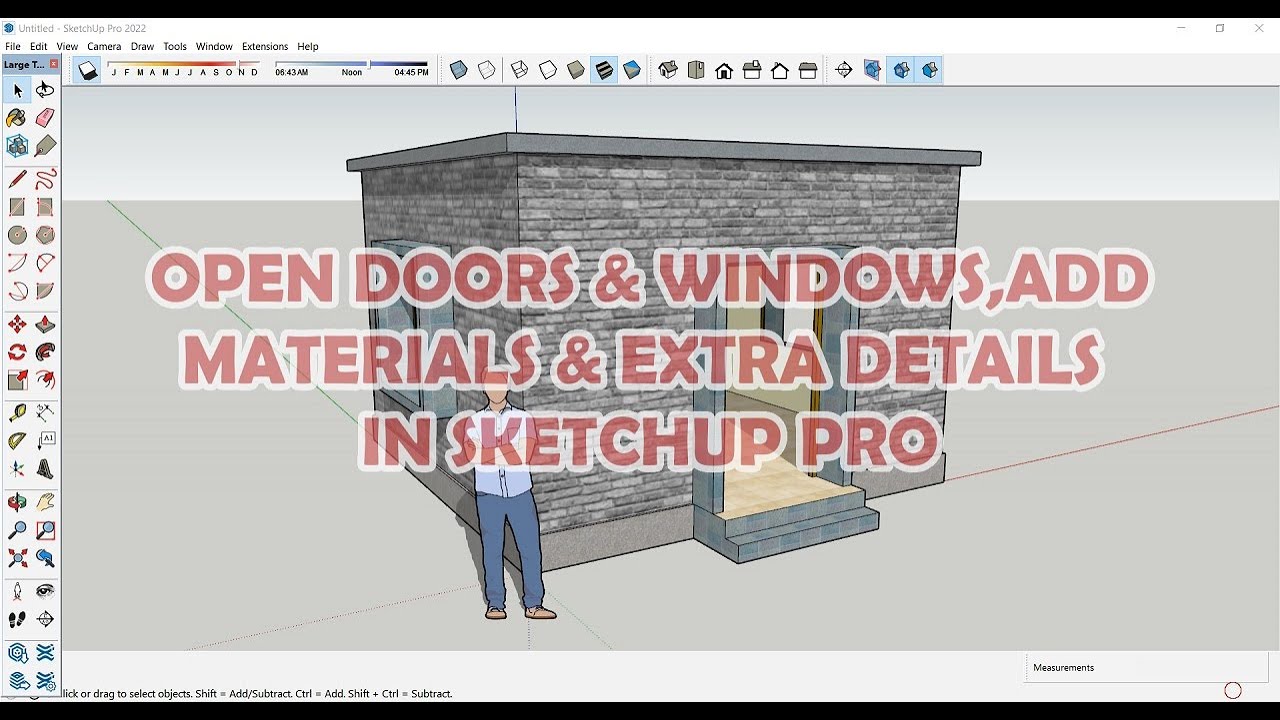Toggle Display Section Fill
Screen dimensions: 1280x720
coord(930,70)
